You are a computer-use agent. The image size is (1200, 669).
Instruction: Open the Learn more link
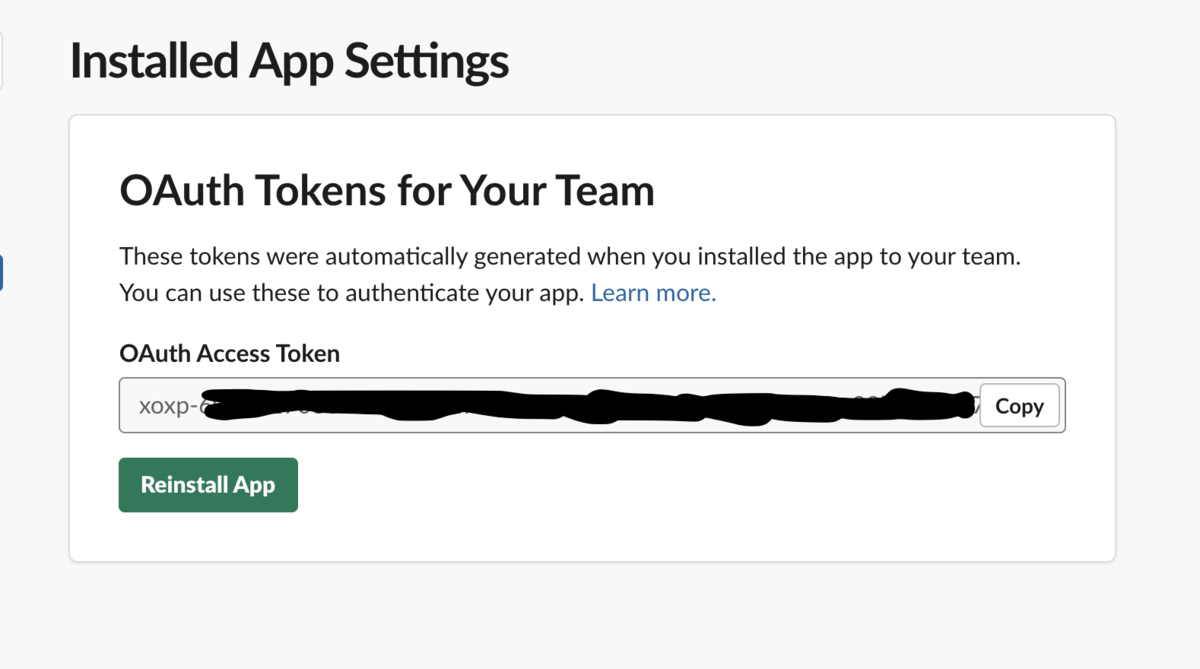click(653, 293)
